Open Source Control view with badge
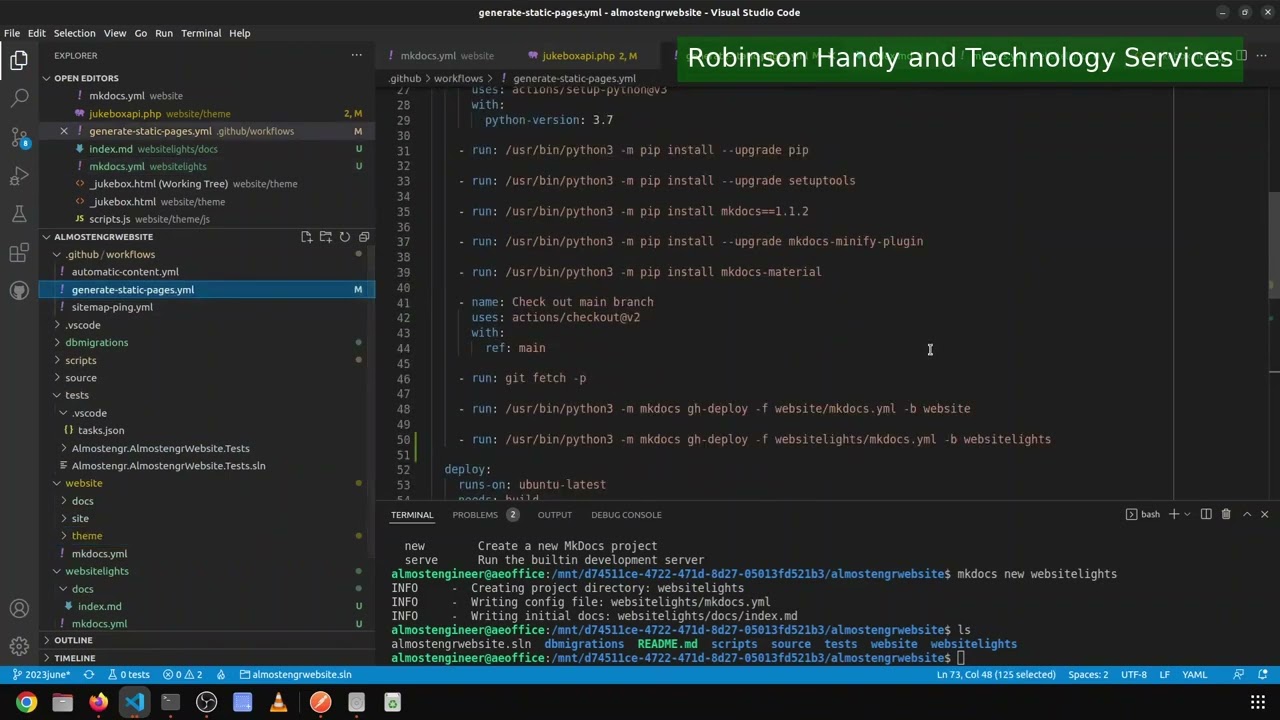1280x720 pixels. (19, 137)
